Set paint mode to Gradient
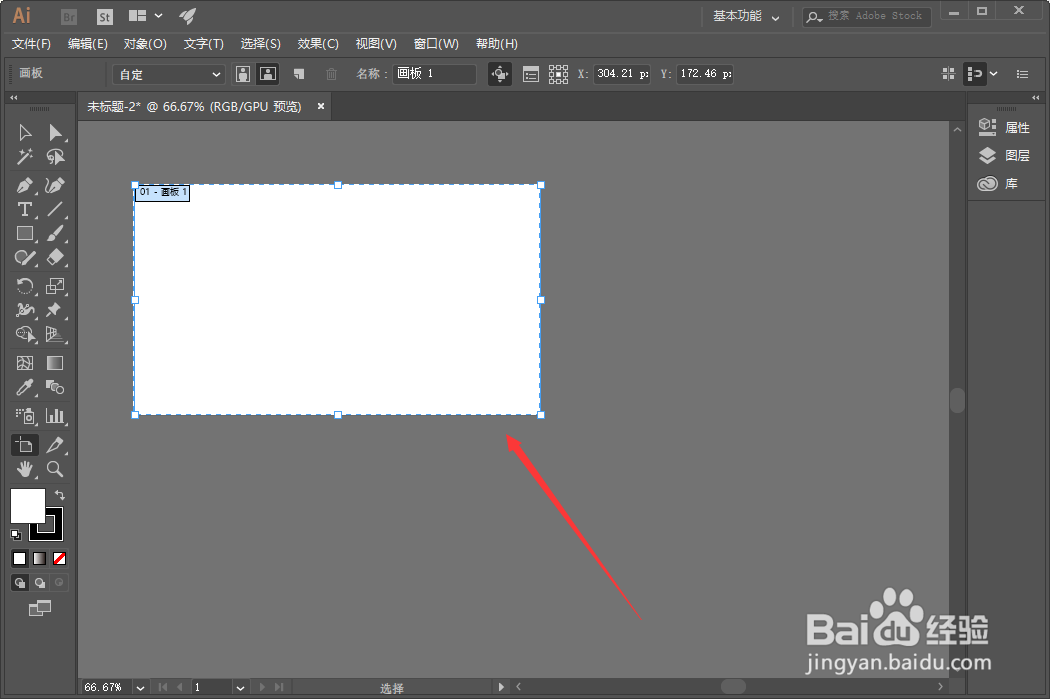The width and height of the screenshot is (1050, 699). pos(40,558)
